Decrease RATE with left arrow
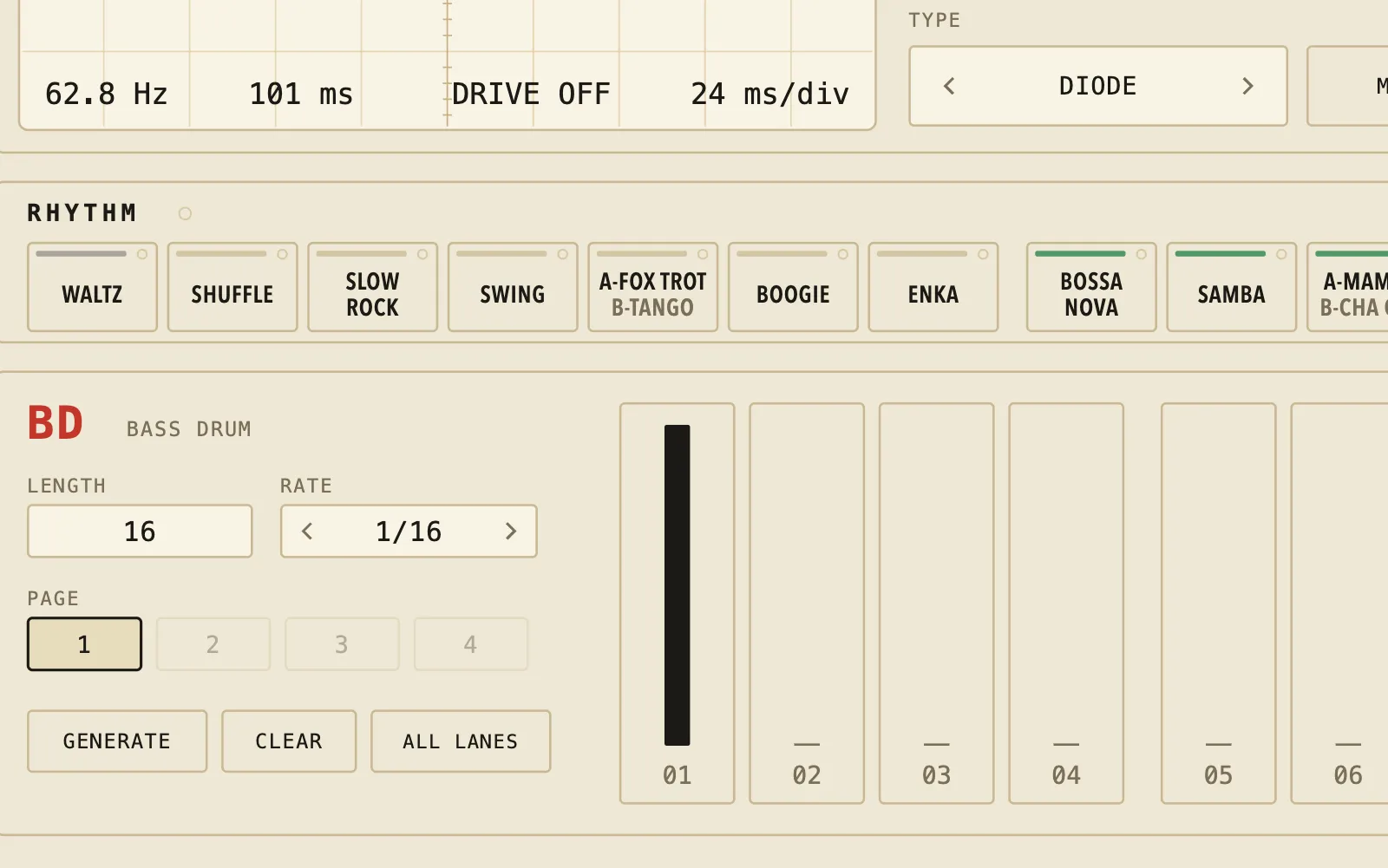This screenshot has height=868, width=1388. tap(307, 531)
